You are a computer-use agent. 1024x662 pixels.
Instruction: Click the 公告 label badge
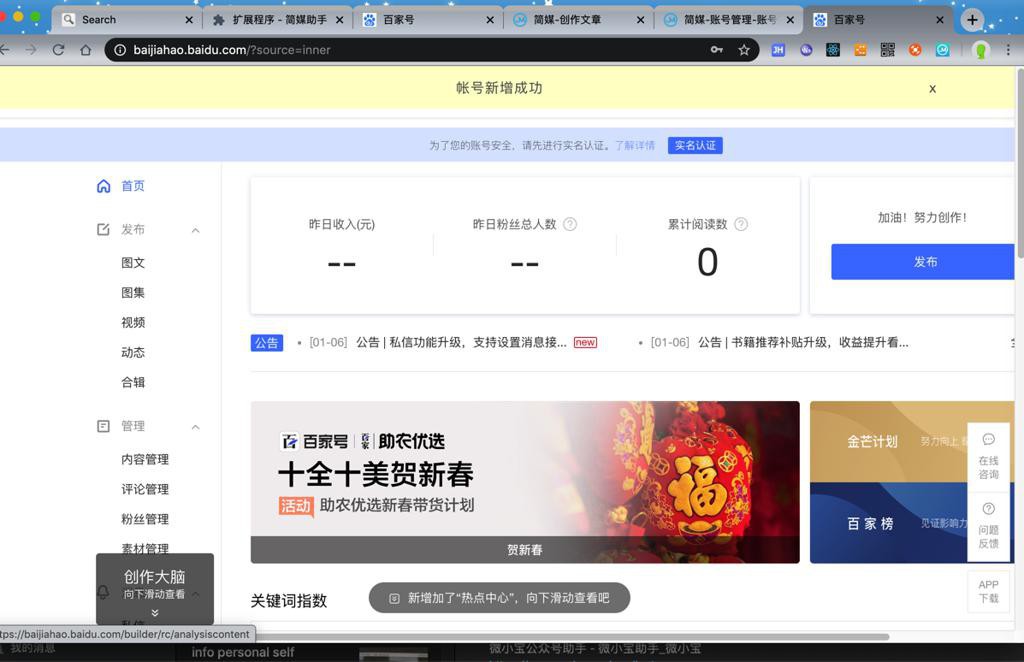266,343
